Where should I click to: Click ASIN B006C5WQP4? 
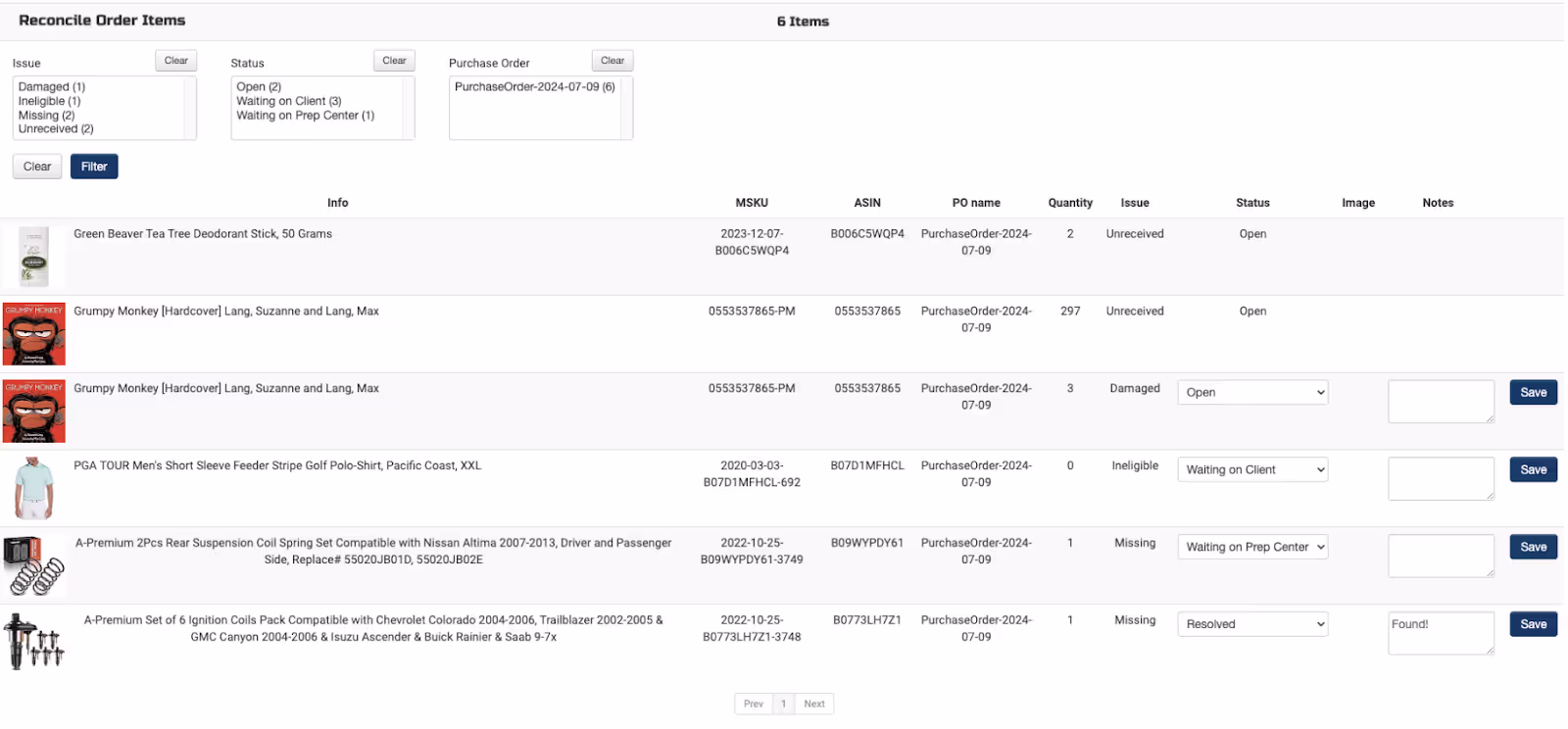867,234
